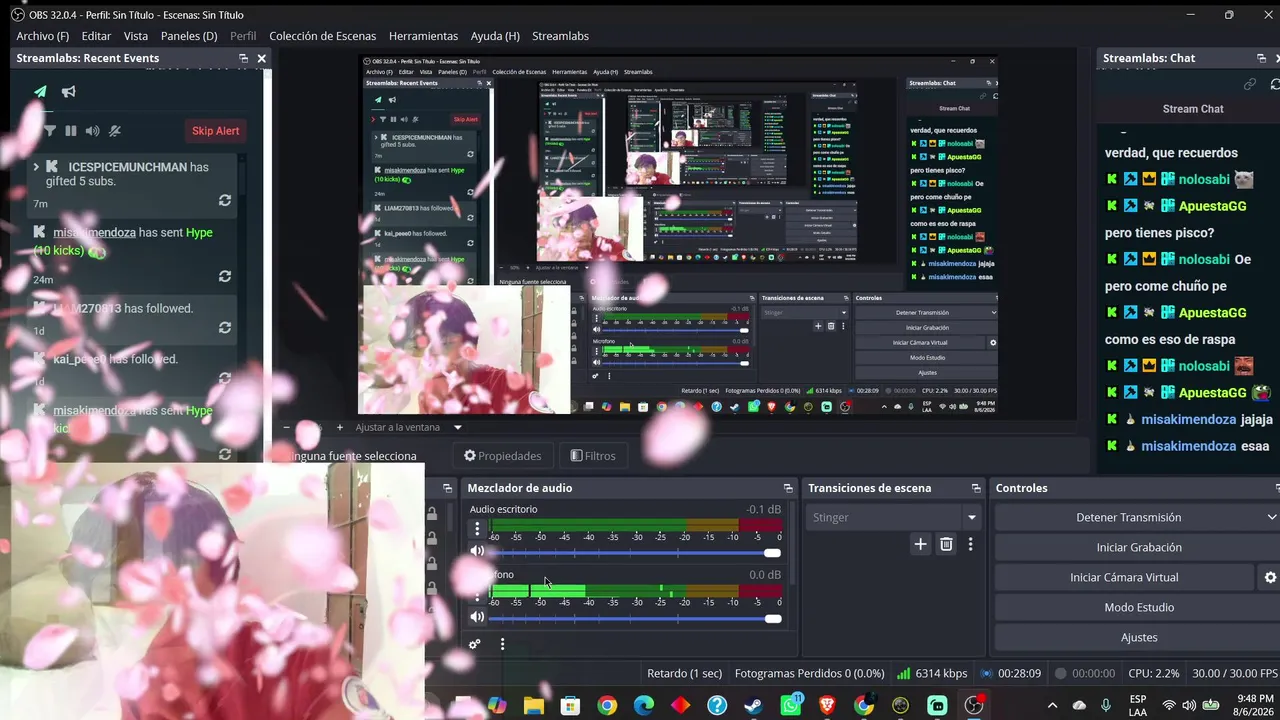Click nolosabi username in first chat message
The width and height of the screenshot is (1280, 720).
(1204, 180)
